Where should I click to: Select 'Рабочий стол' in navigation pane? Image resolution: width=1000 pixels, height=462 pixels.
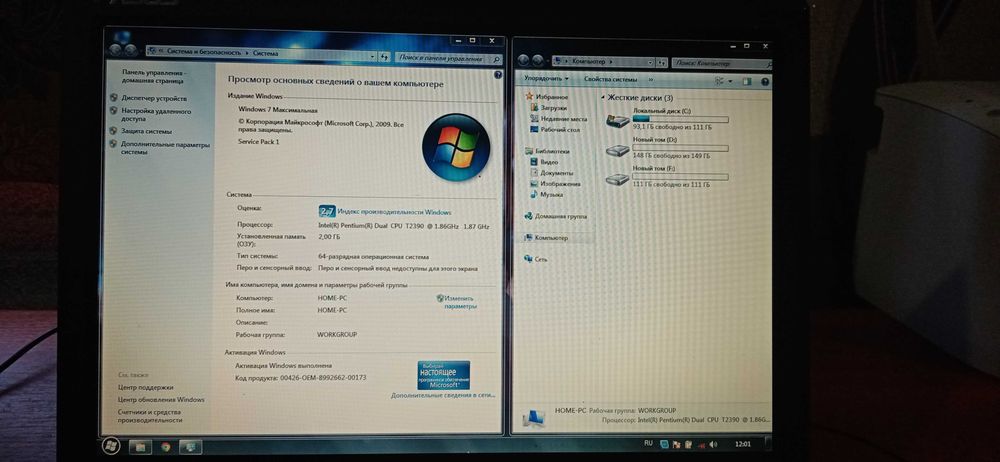555,130
